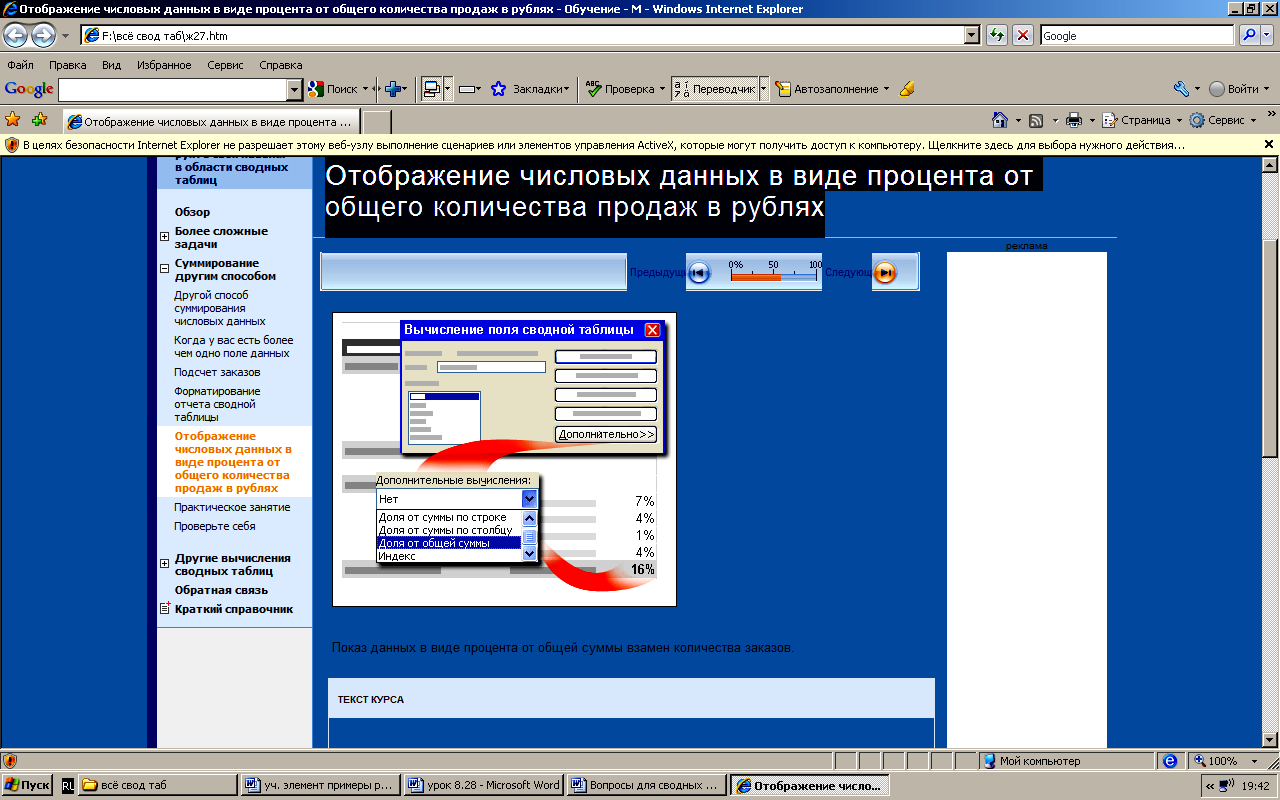The height and width of the screenshot is (800, 1280).
Task: Go to next lesson page button
Action: (x=885, y=273)
